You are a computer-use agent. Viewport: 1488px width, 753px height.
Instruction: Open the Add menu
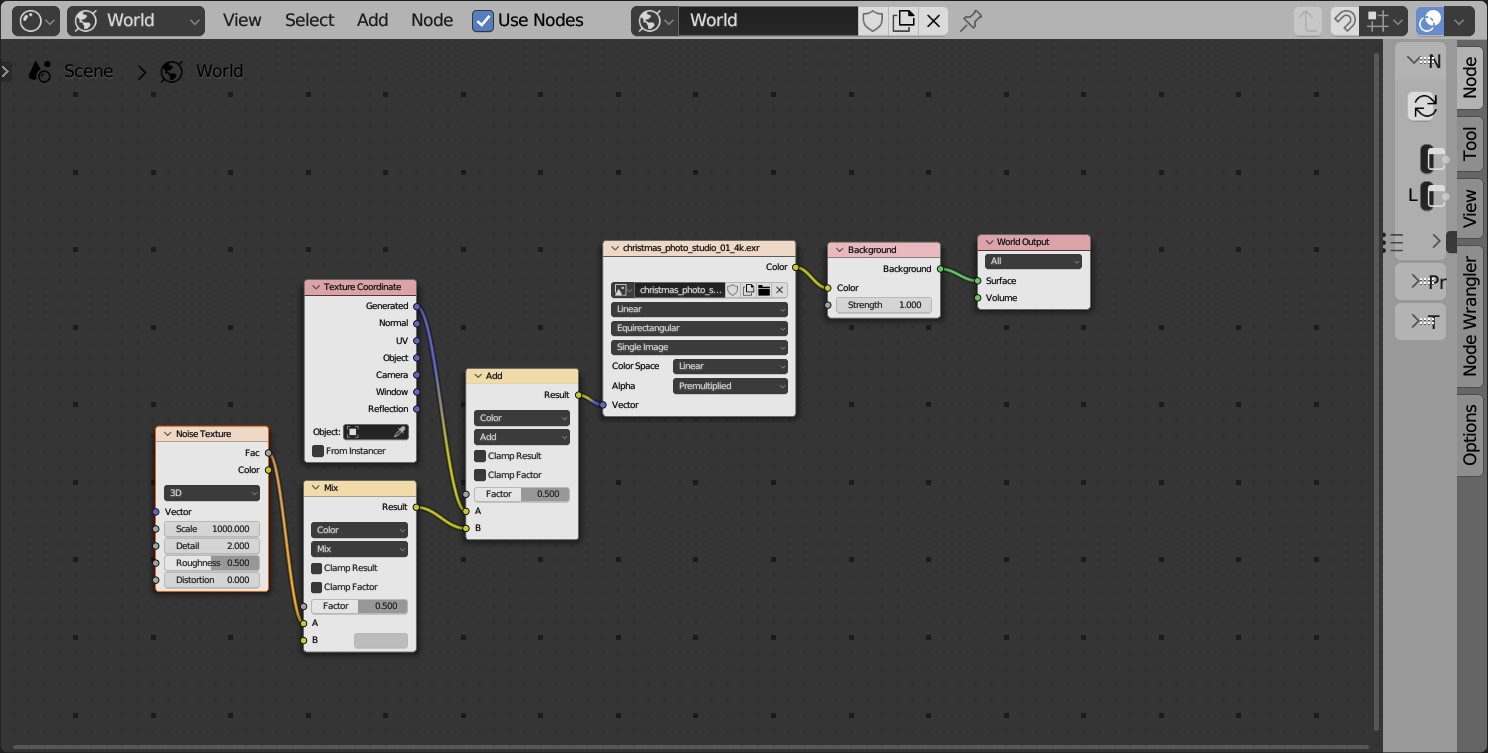(x=372, y=20)
